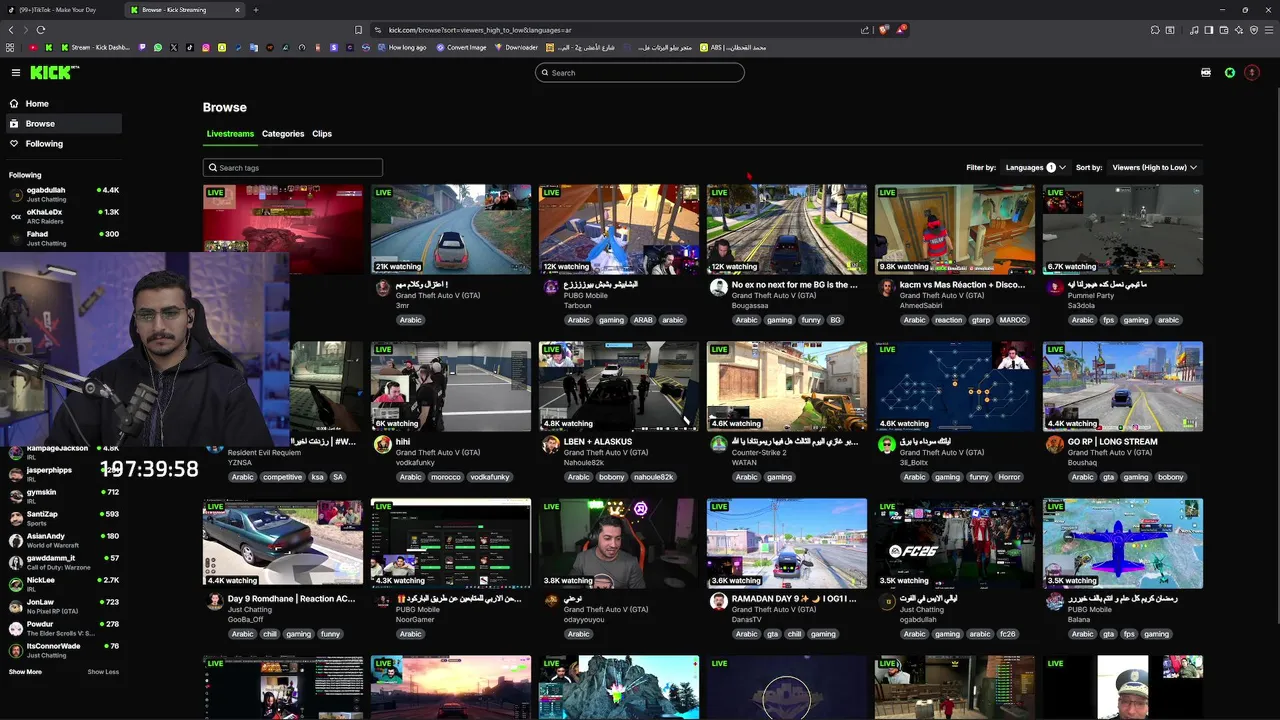1280x720 pixels.
Task: Open NickLee channel in the sidebar
Action: [64, 584]
